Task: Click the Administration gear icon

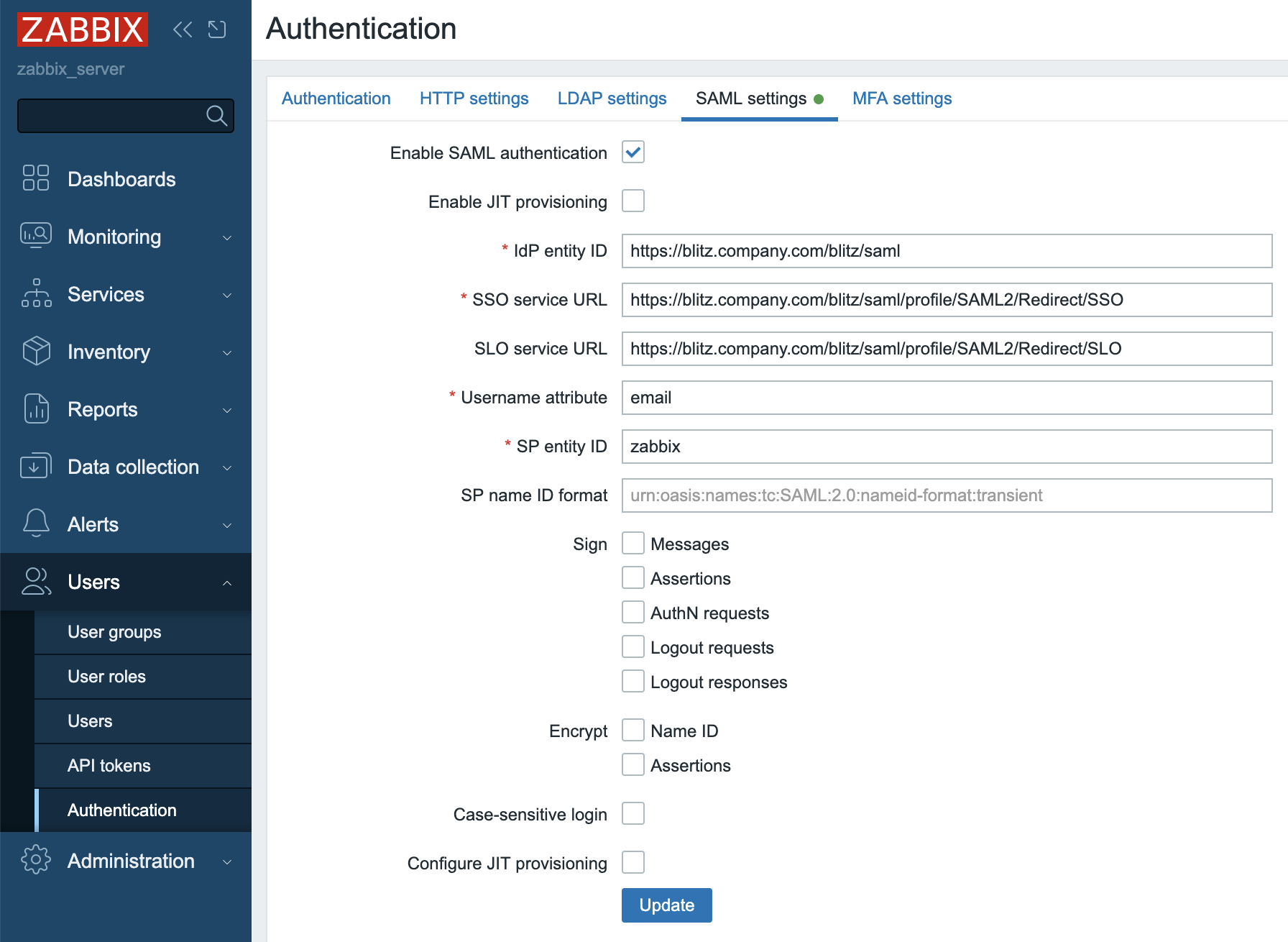Action: click(x=36, y=860)
